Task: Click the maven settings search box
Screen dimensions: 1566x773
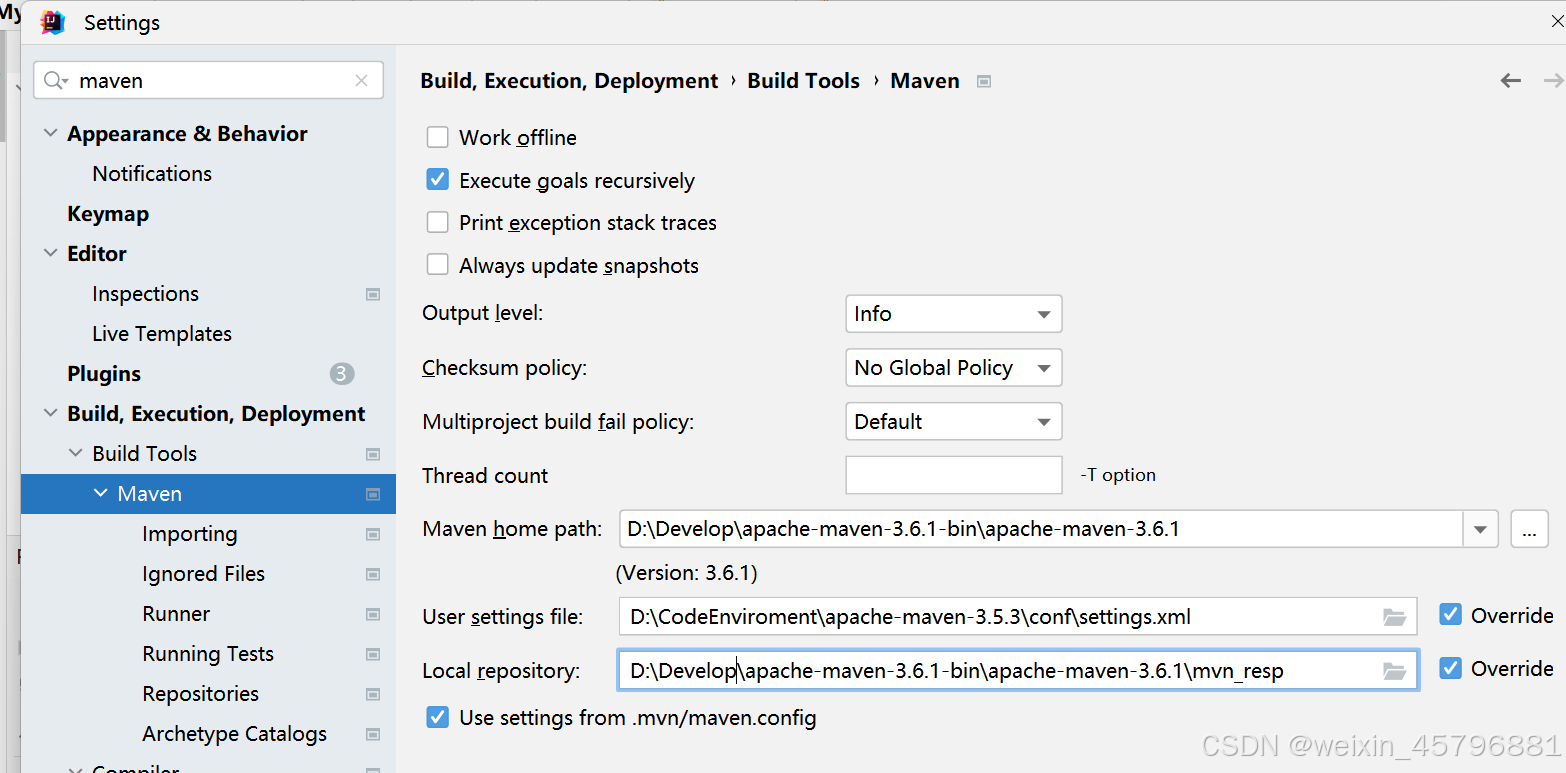Action: click(208, 81)
